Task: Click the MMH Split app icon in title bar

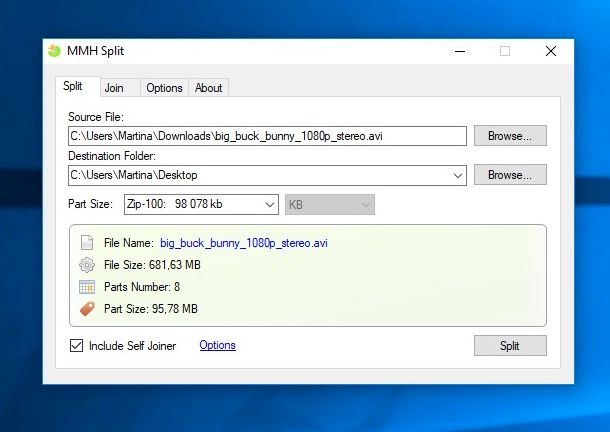Action: (54, 51)
